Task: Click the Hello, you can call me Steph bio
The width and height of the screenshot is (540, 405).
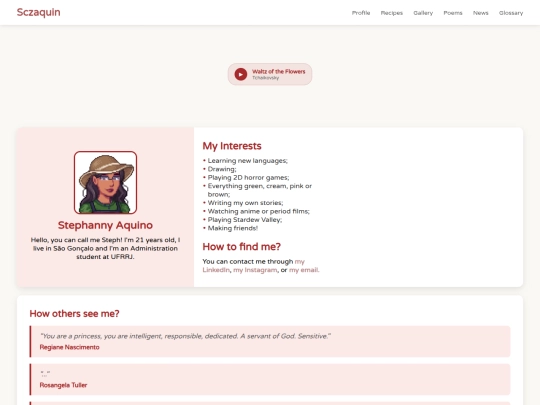Action: coord(105,248)
